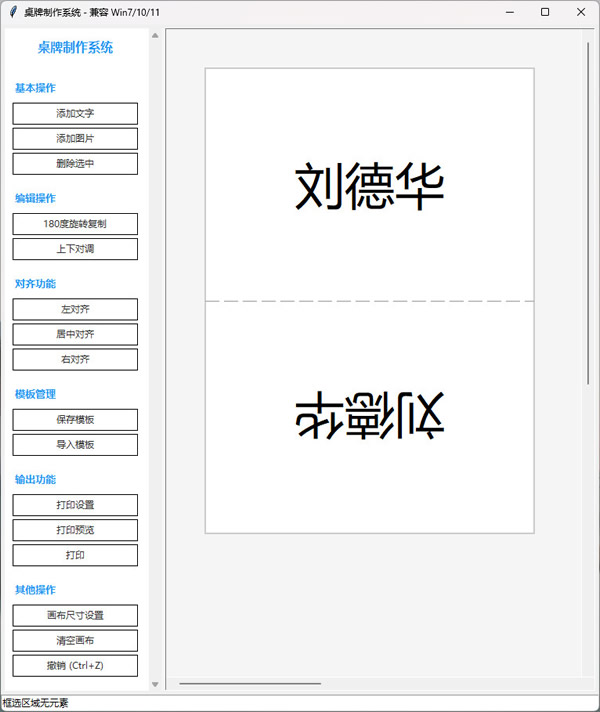The image size is (600, 712).
Task: Click 180度旋转复制 button
Action: pyautogui.click(x=75, y=224)
